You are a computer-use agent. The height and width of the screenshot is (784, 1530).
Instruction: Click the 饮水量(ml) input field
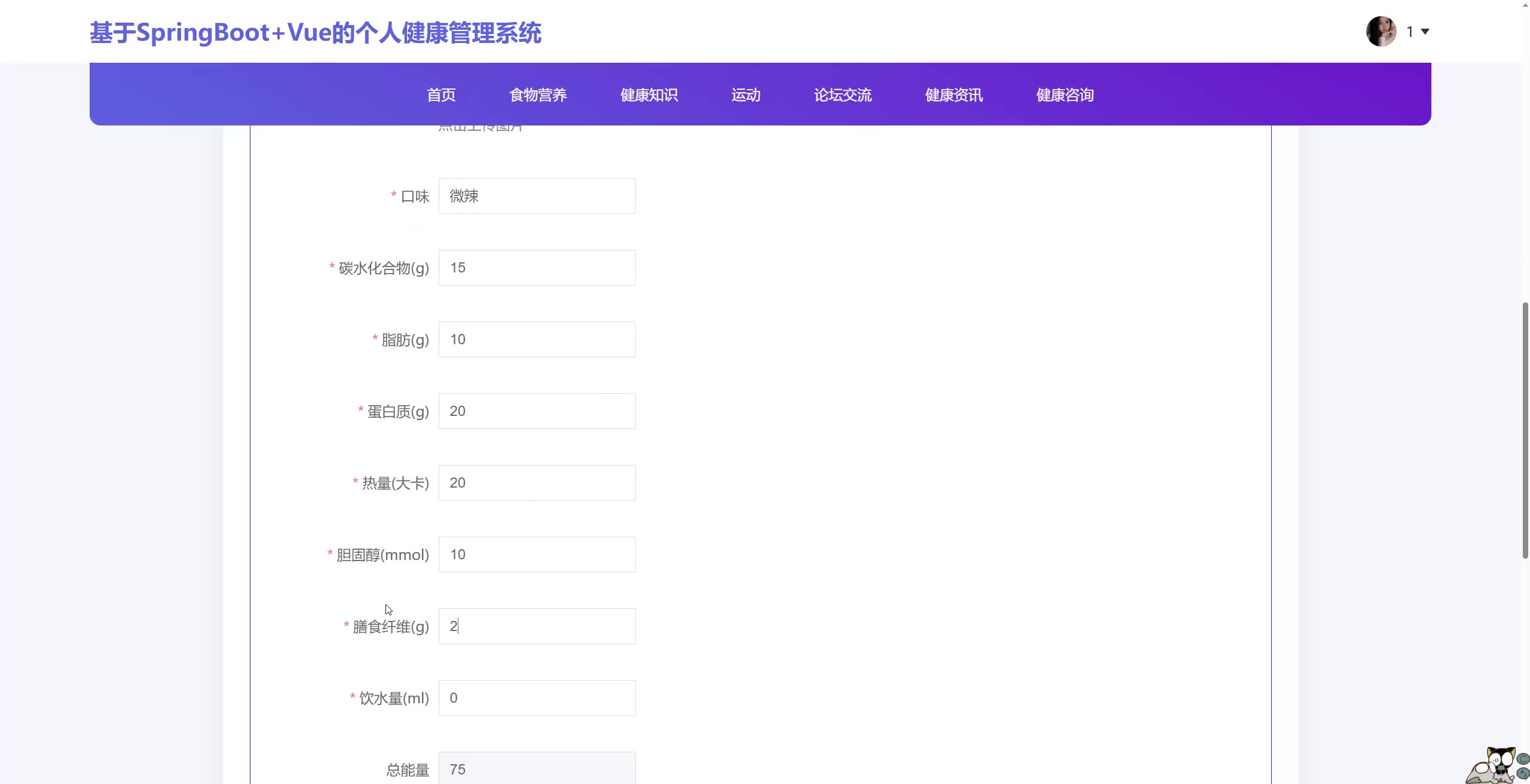(x=537, y=698)
